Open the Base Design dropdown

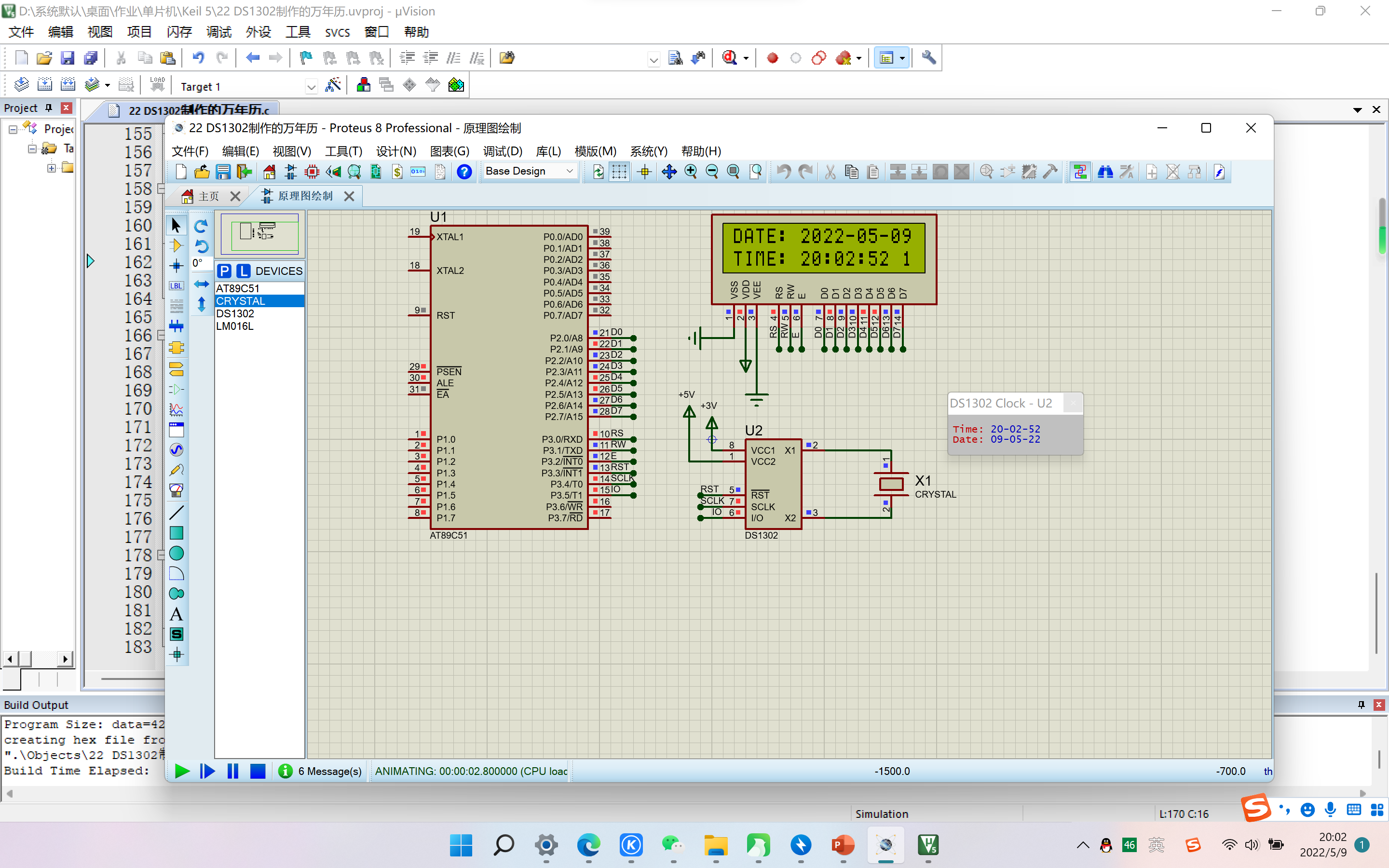point(570,171)
